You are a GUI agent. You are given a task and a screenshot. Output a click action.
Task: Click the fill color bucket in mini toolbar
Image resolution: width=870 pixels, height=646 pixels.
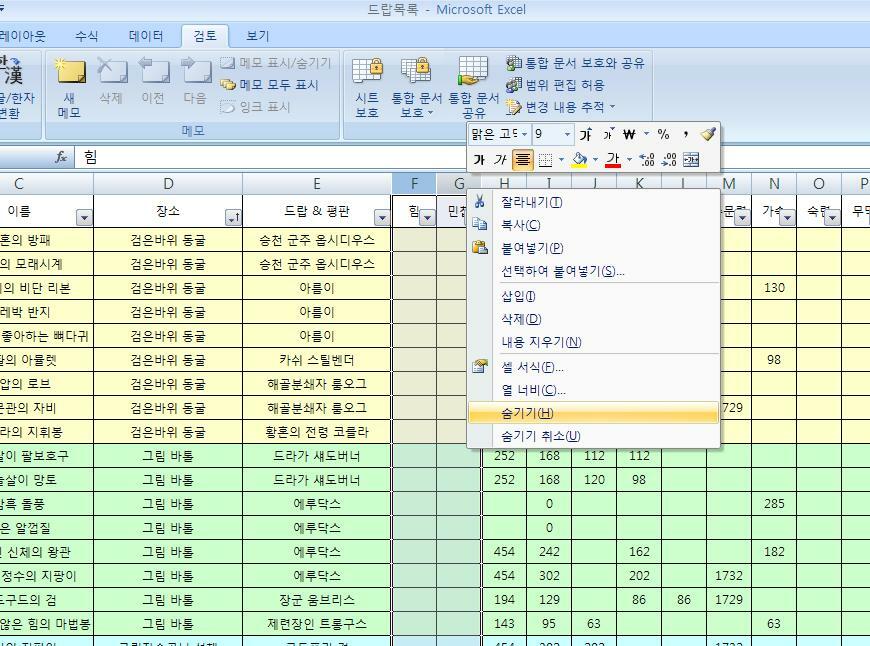click(579, 160)
